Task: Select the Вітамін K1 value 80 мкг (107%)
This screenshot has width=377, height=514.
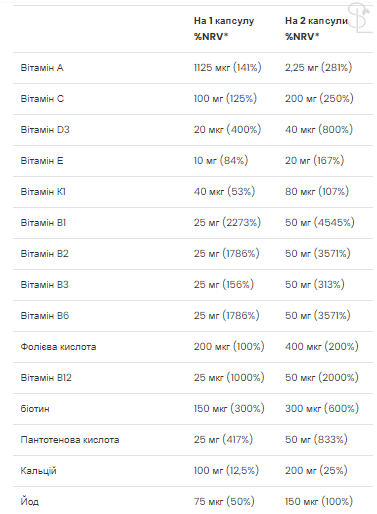Action: point(317,192)
